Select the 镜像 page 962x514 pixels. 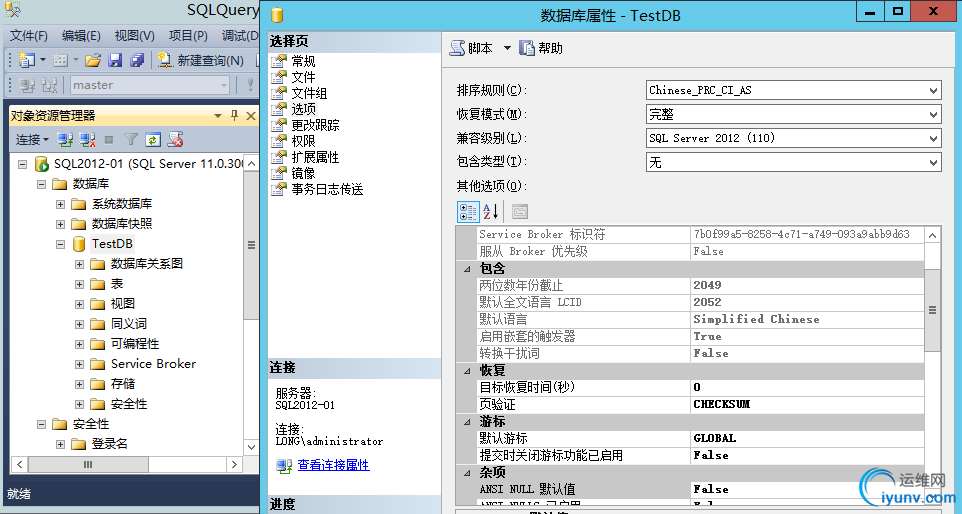click(x=303, y=173)
